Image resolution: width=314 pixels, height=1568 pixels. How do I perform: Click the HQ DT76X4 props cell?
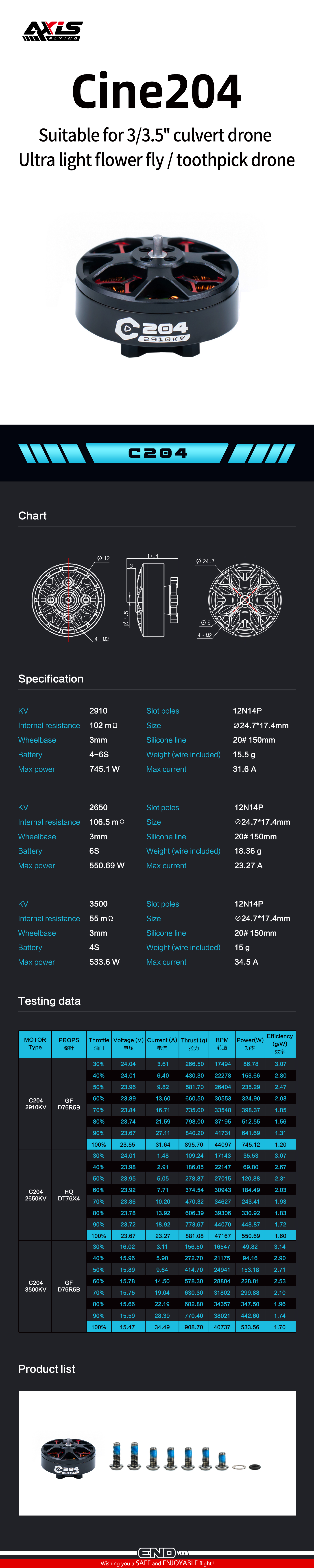coord(69,1195)
